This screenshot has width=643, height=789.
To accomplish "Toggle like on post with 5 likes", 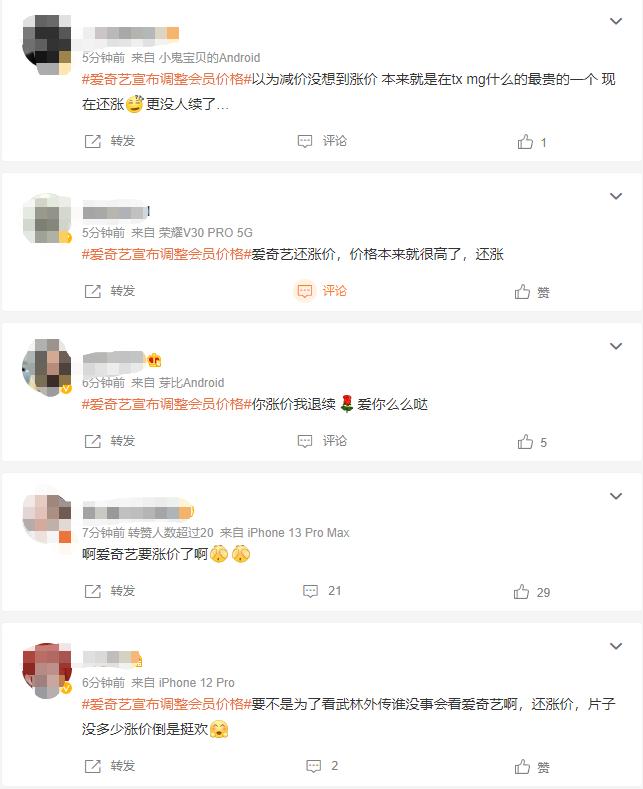I will click(531, 442).
